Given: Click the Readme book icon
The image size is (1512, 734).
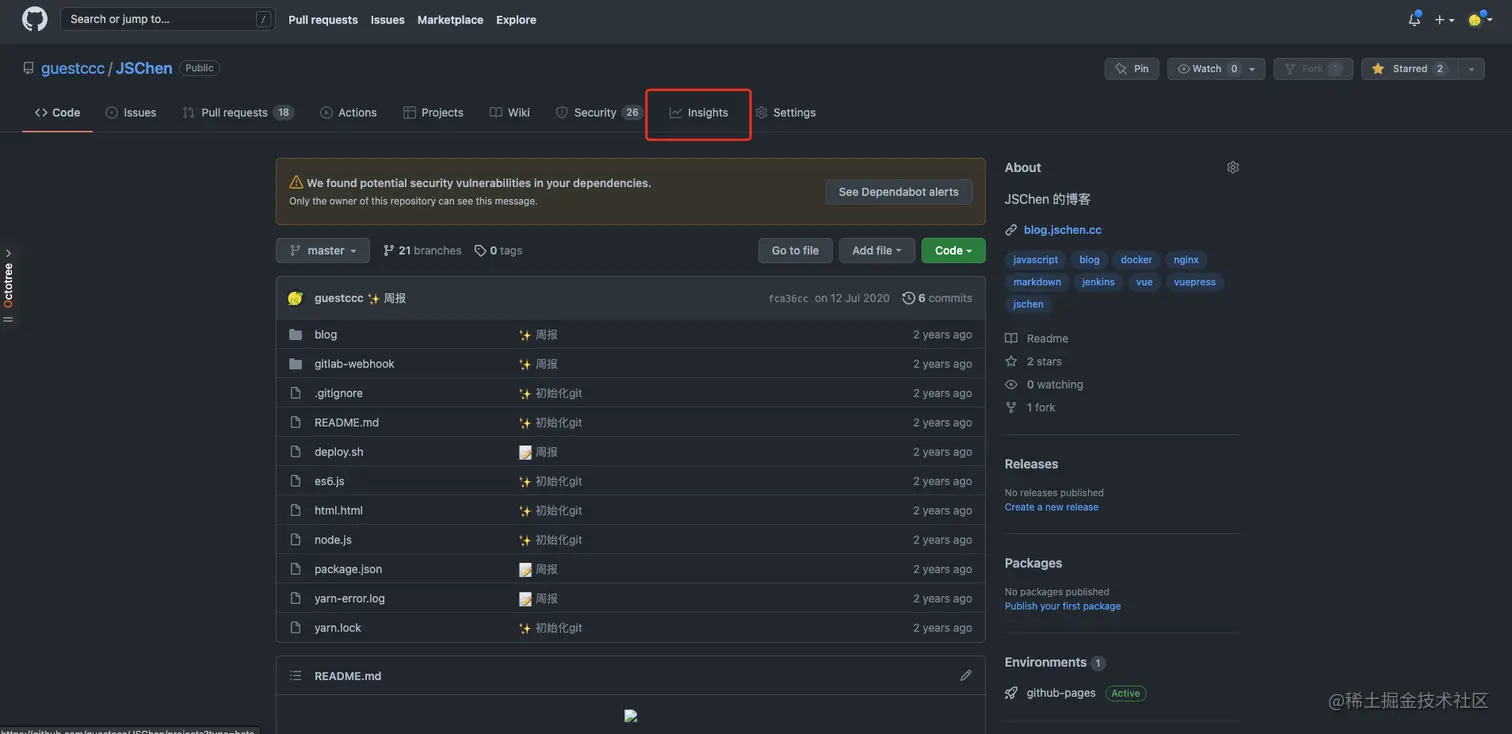Looking at the screenshot, I should [1011, 338].
